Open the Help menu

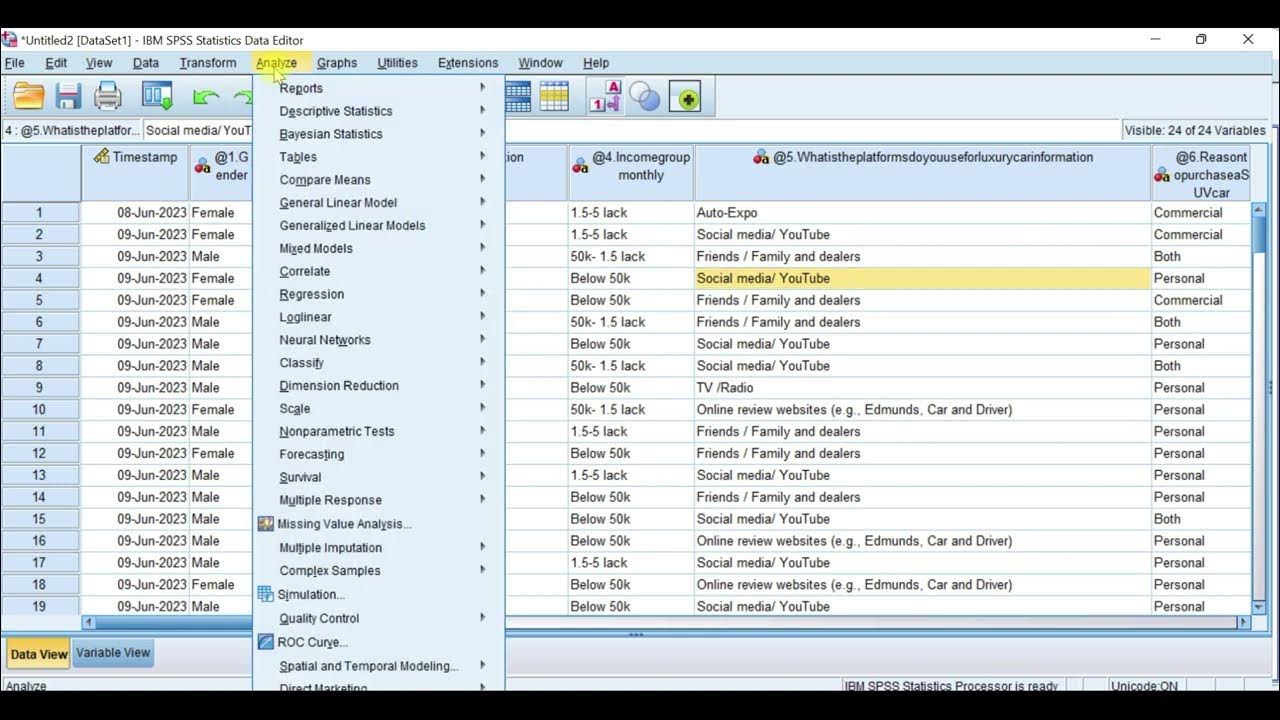(596, 63)
